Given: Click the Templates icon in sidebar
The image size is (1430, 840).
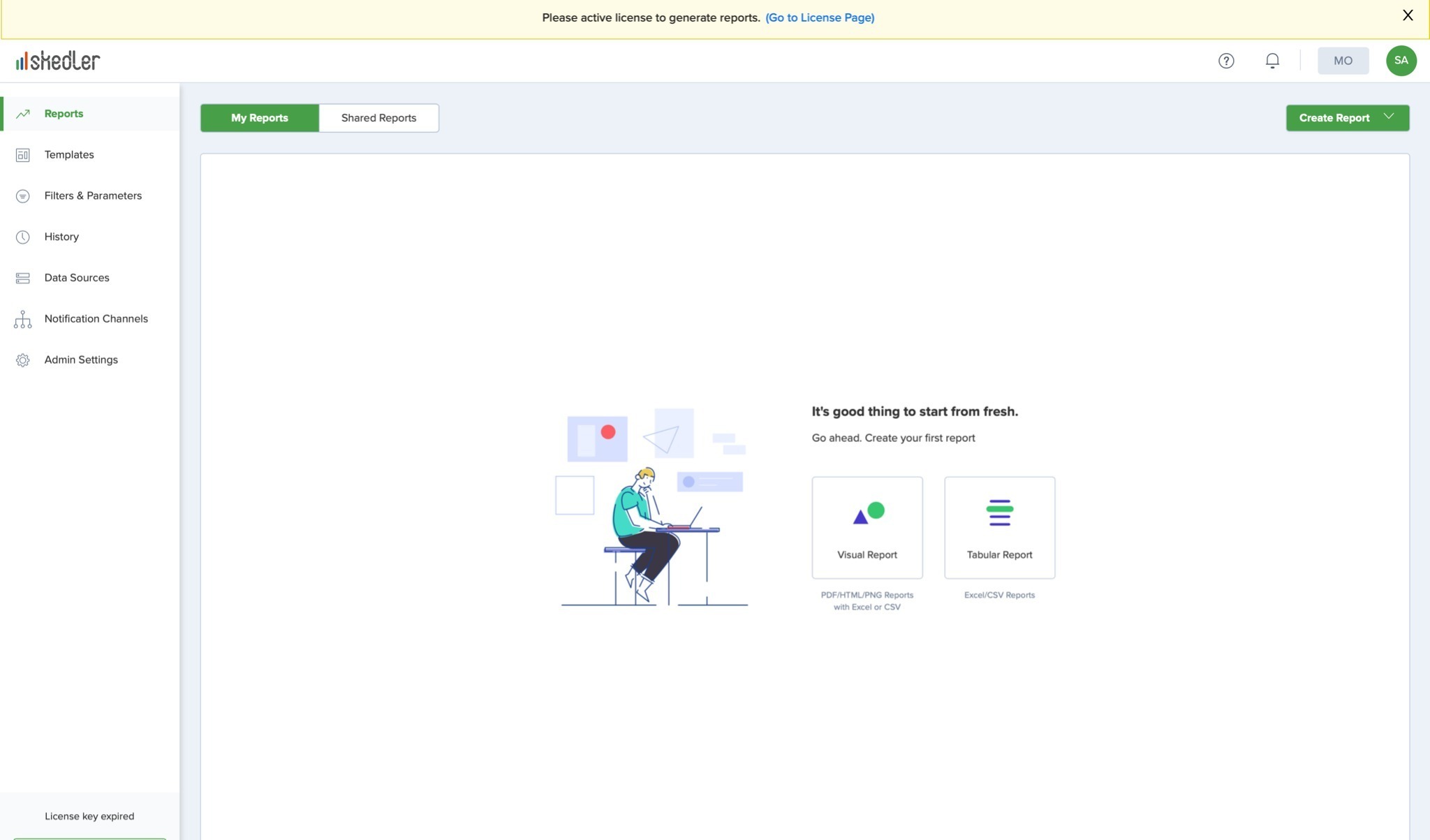Looking at the screenshot, I should [22, 155].
